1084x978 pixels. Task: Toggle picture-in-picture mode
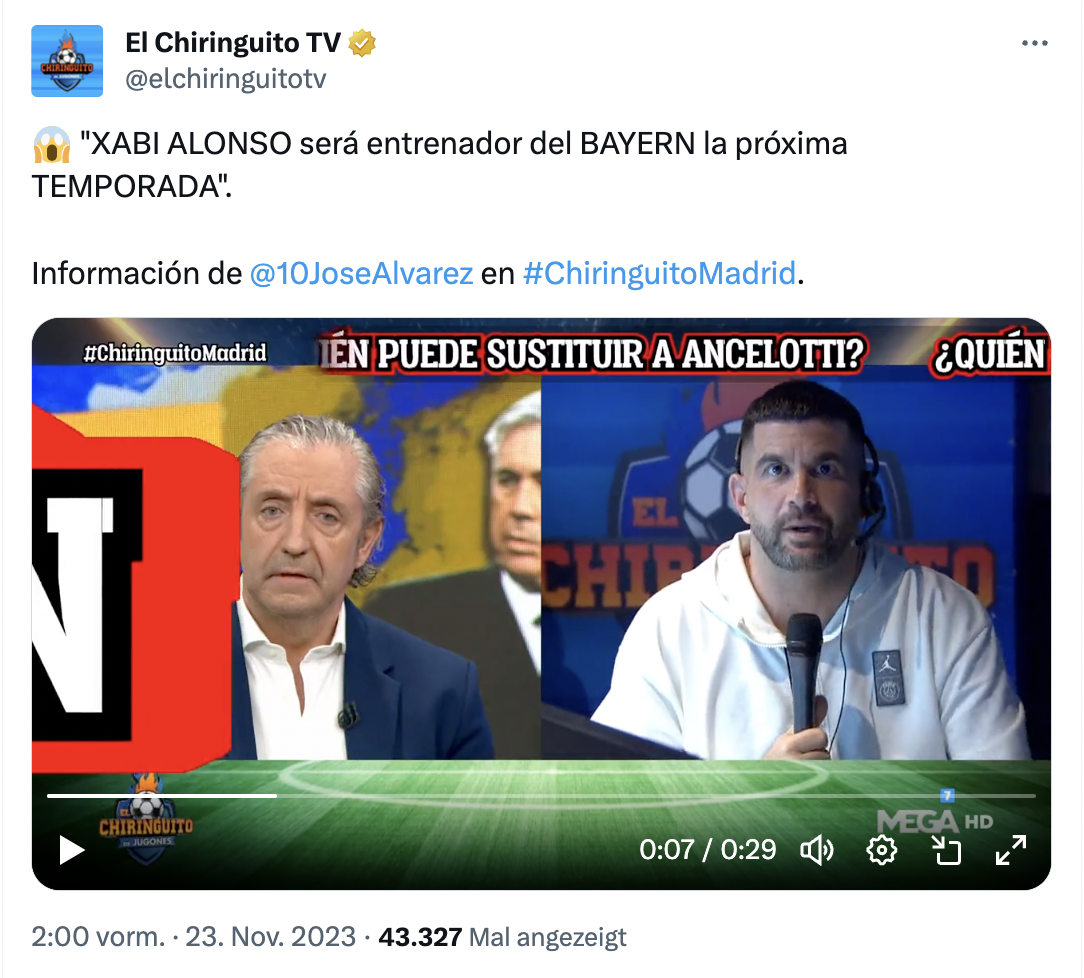pos(946,850)
